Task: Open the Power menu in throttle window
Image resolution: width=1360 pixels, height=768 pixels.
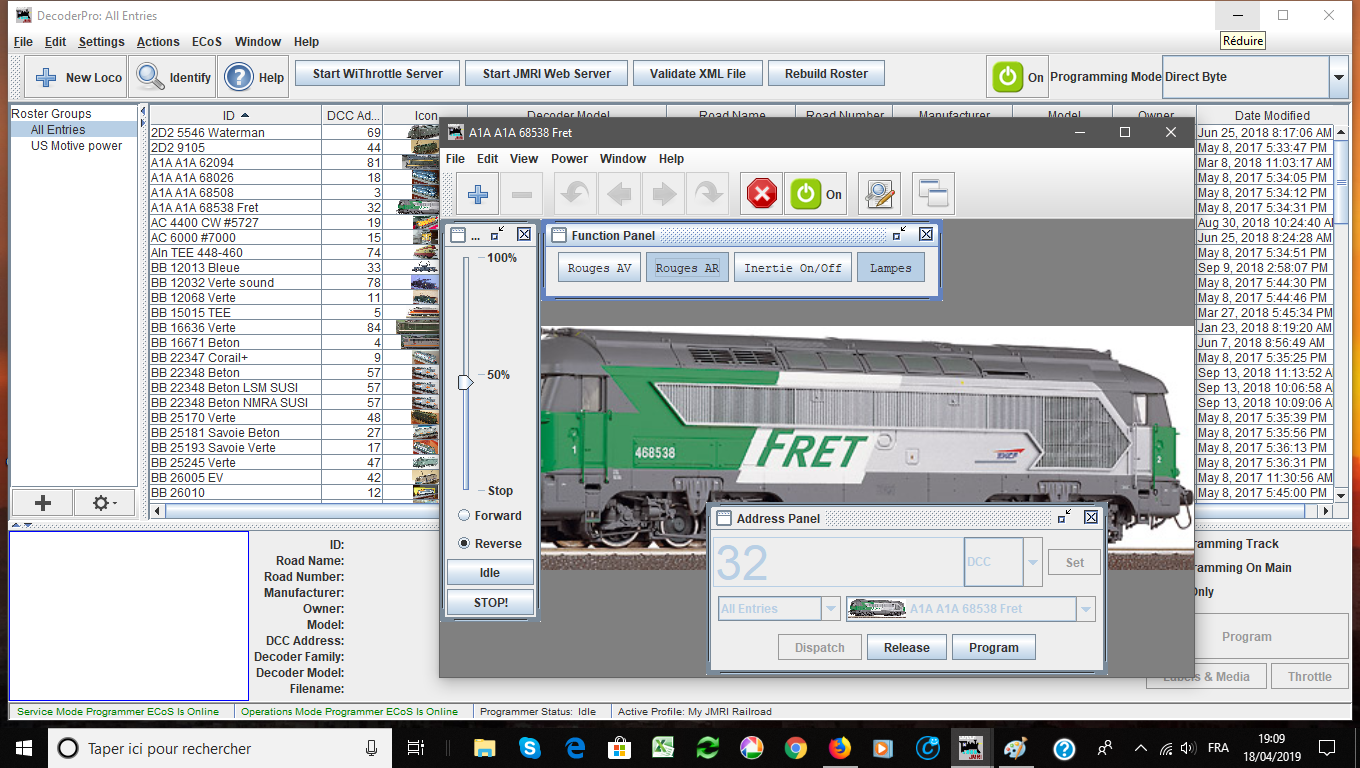Action: (569, 159)
